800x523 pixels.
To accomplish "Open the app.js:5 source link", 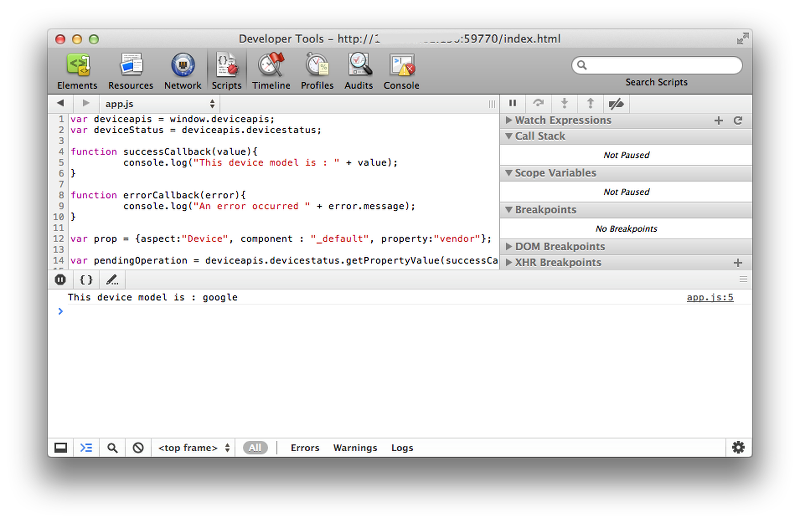I will click(x=710, y=297).
